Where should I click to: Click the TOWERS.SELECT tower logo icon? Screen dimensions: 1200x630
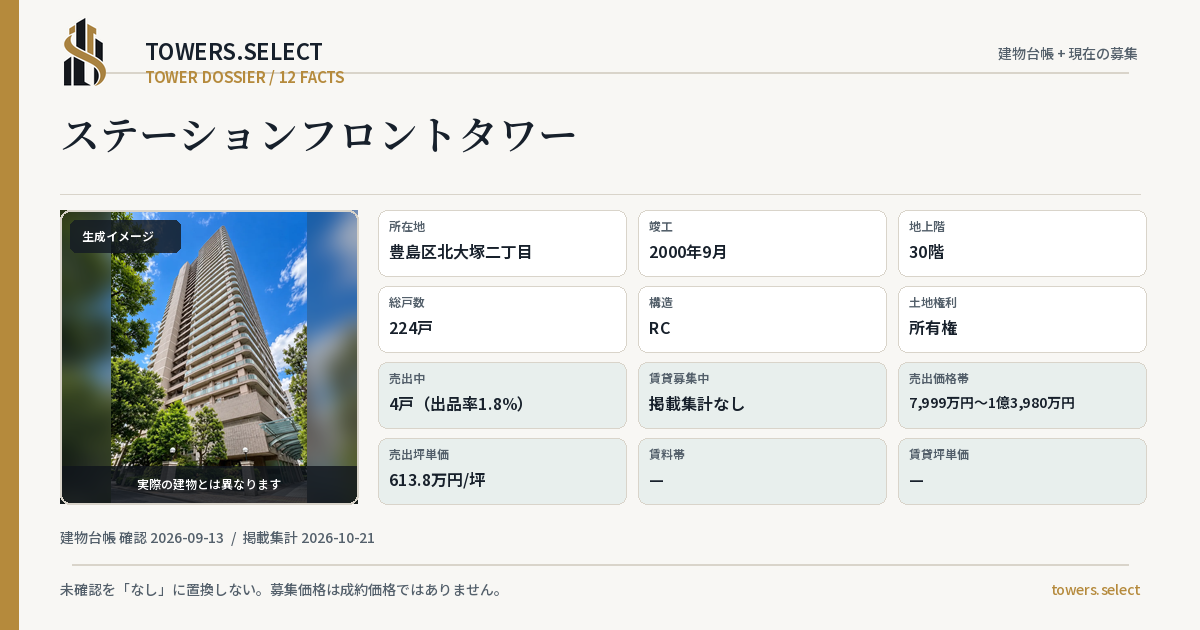[x=85, y=52]
